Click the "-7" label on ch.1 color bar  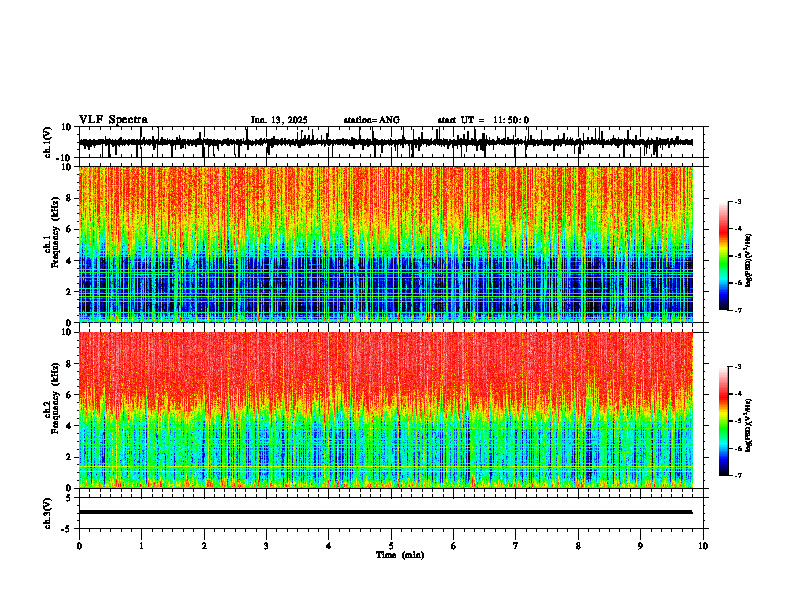737,310
